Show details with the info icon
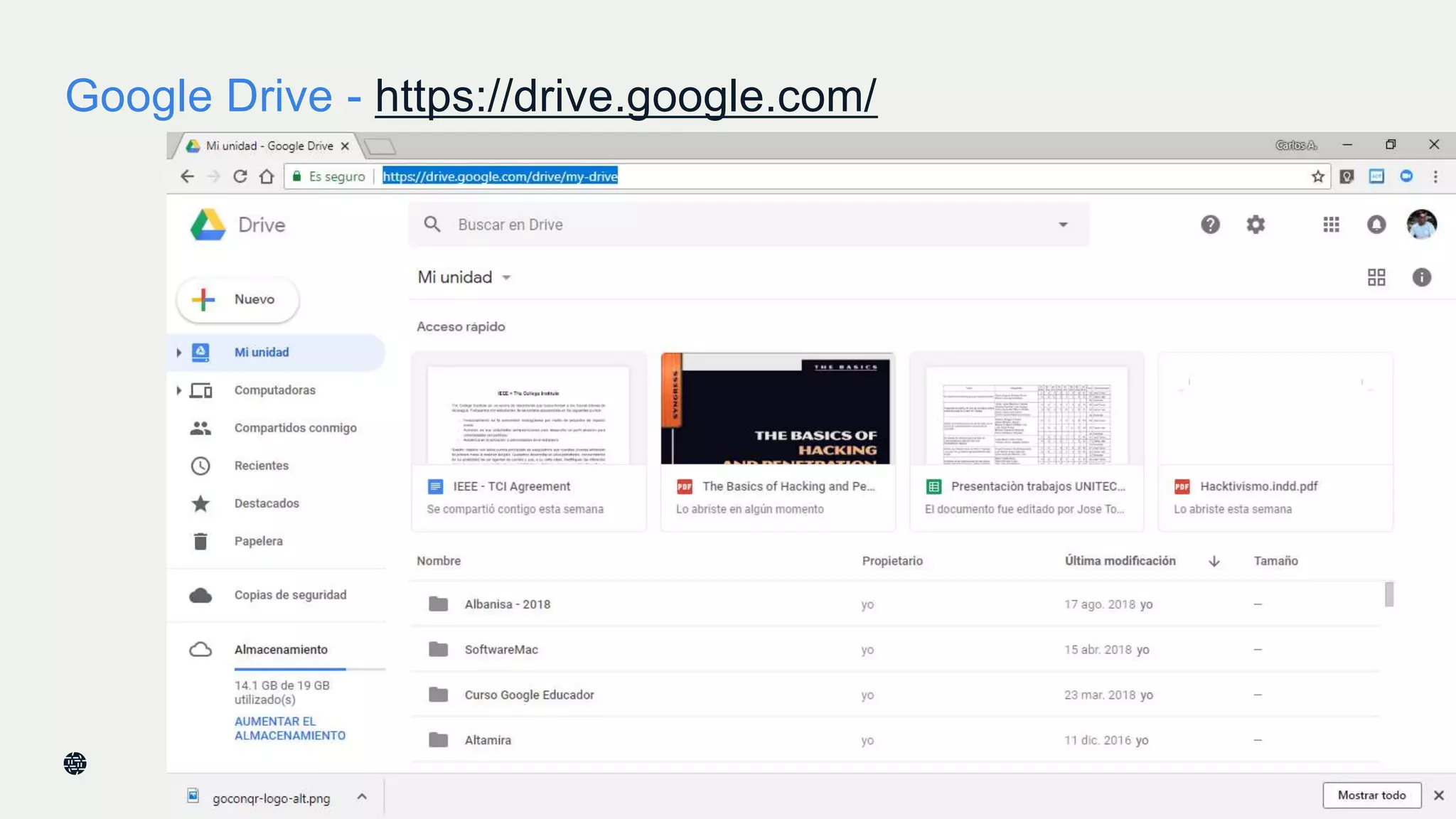The image size is (1456, 819). 1422,277
